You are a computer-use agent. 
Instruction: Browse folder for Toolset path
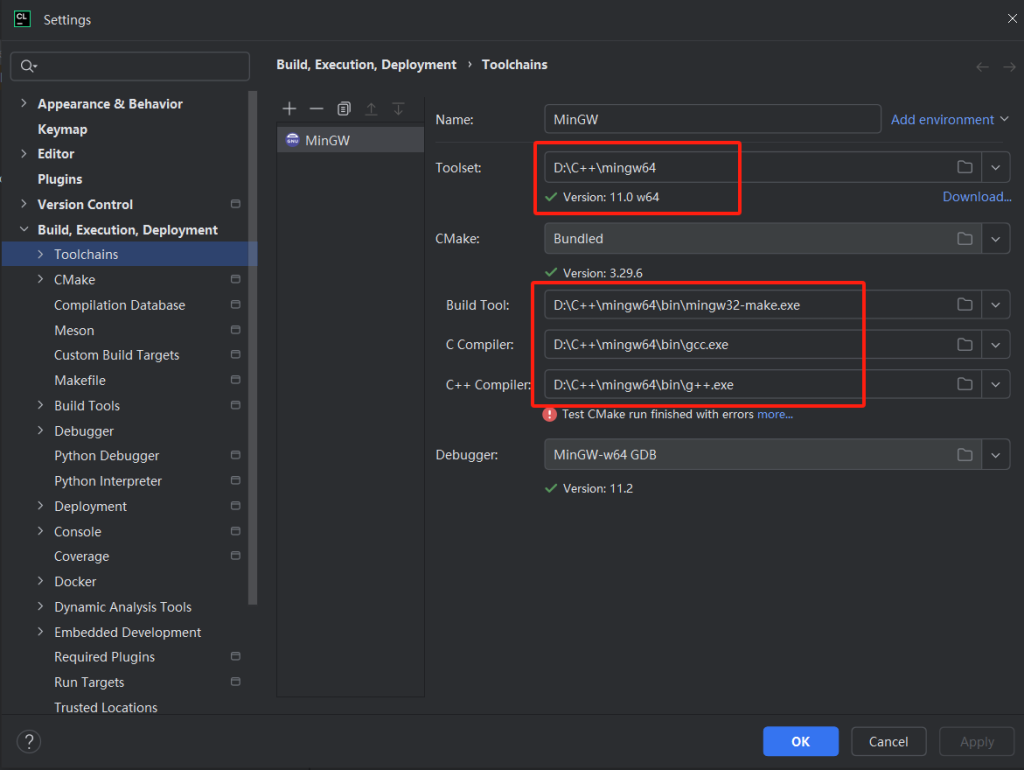[x=965, y=167]
